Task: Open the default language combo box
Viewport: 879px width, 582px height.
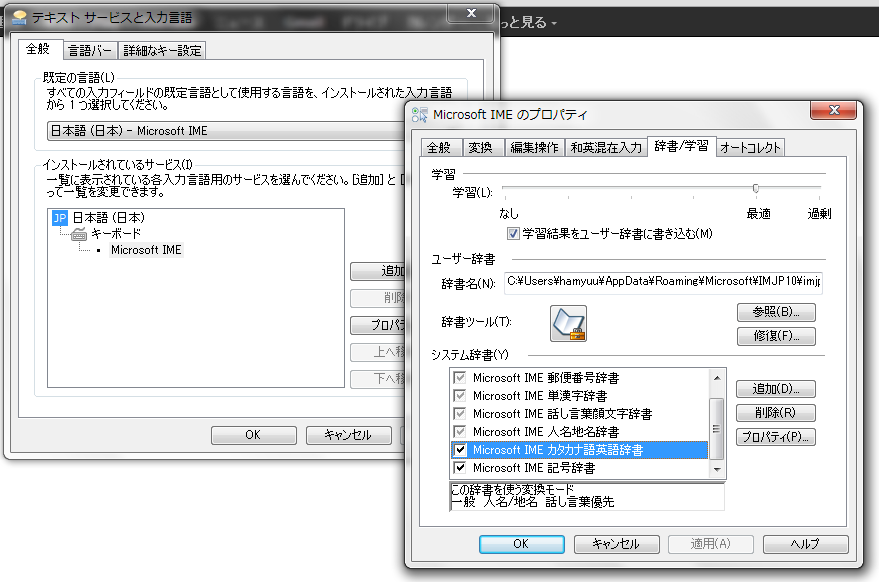Action: 226,131
